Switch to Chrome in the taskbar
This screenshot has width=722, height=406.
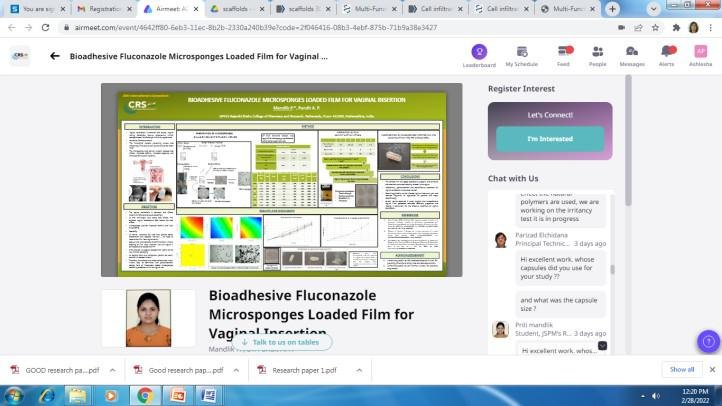coord(145,395)
